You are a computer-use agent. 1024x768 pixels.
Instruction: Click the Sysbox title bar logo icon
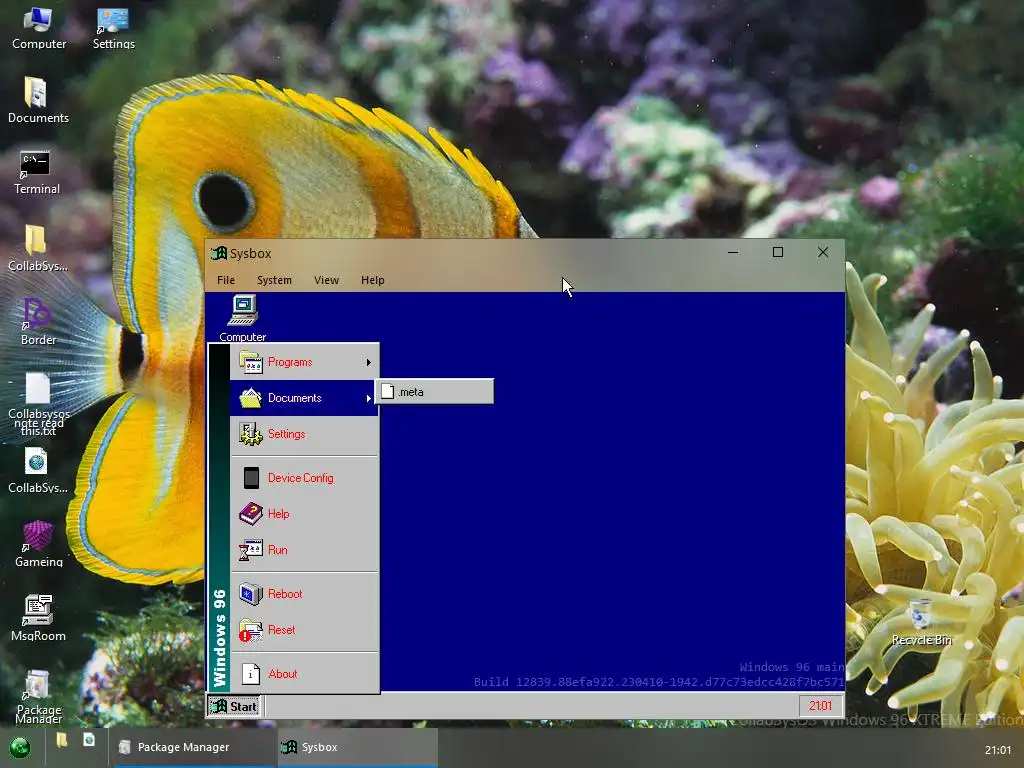pos(219,253)
